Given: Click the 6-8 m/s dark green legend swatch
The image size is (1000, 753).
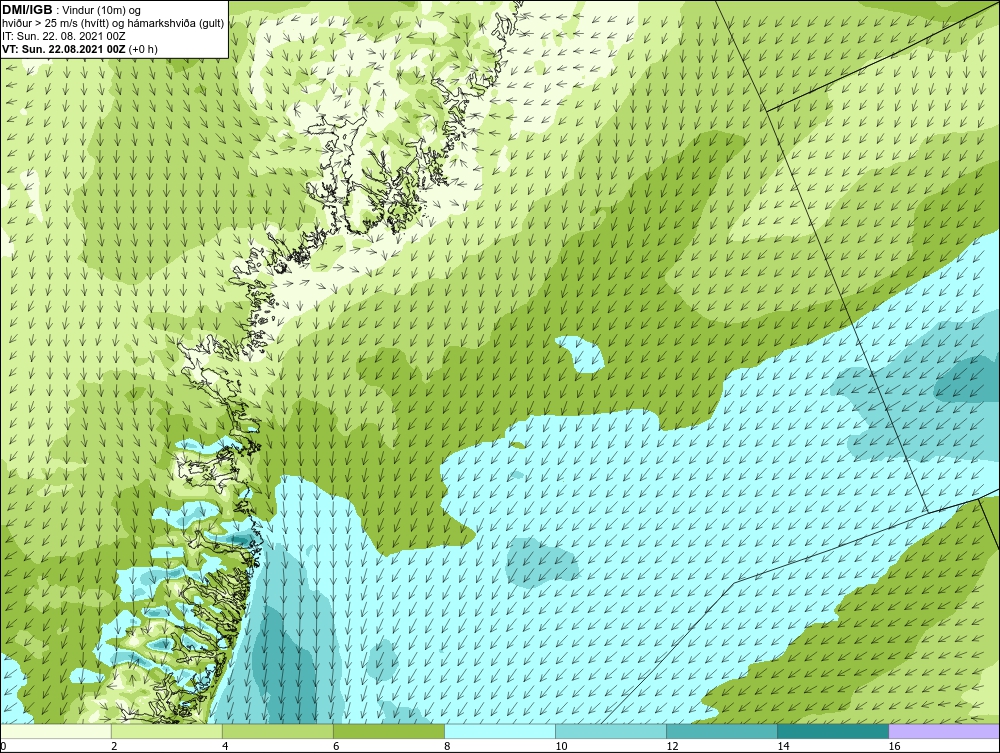Looking at the screenshot, I should click(x=389, y=731).
